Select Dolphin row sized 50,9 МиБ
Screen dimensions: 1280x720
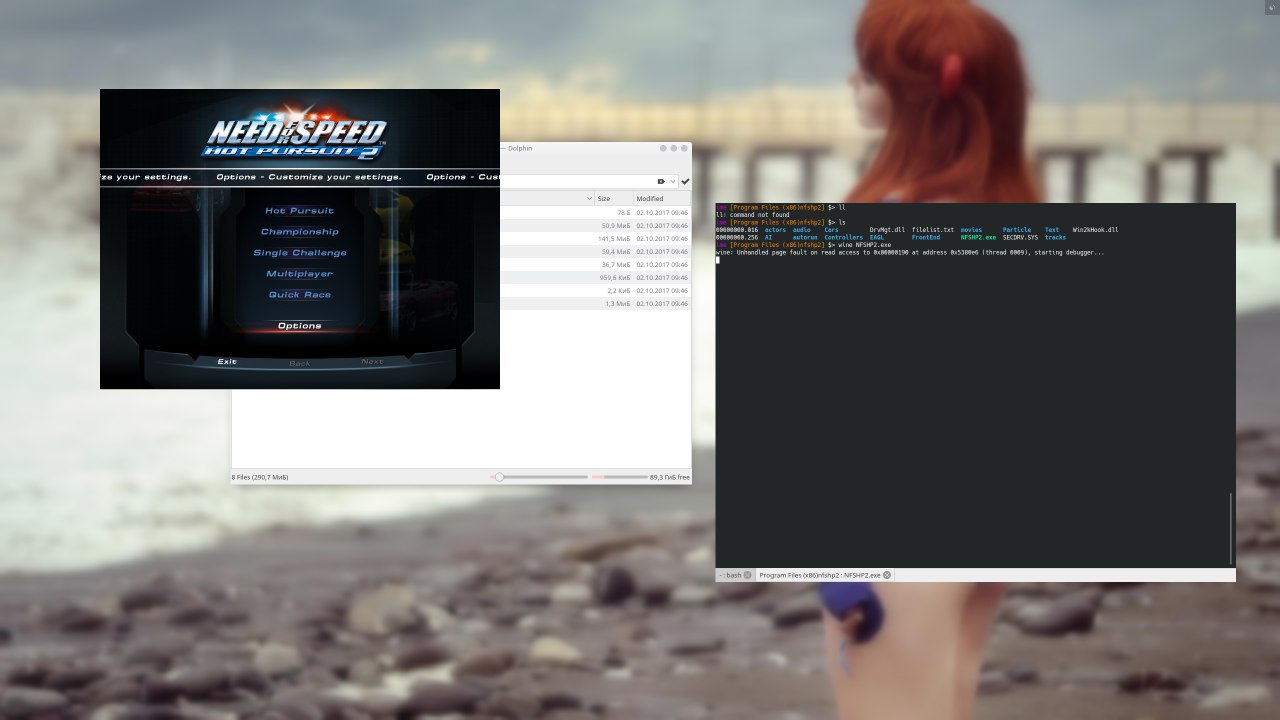point(595,226)
